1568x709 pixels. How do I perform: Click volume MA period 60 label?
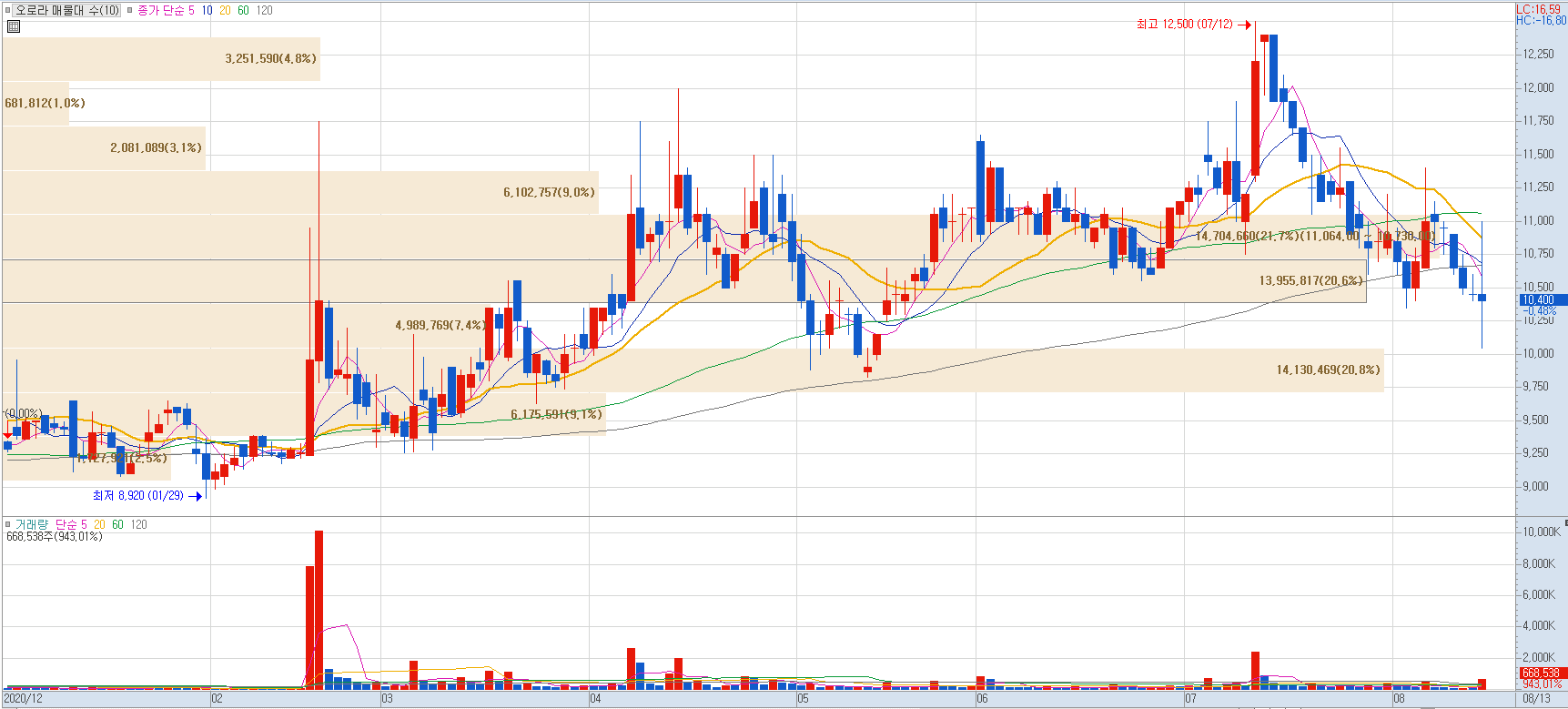coord(117,524)
